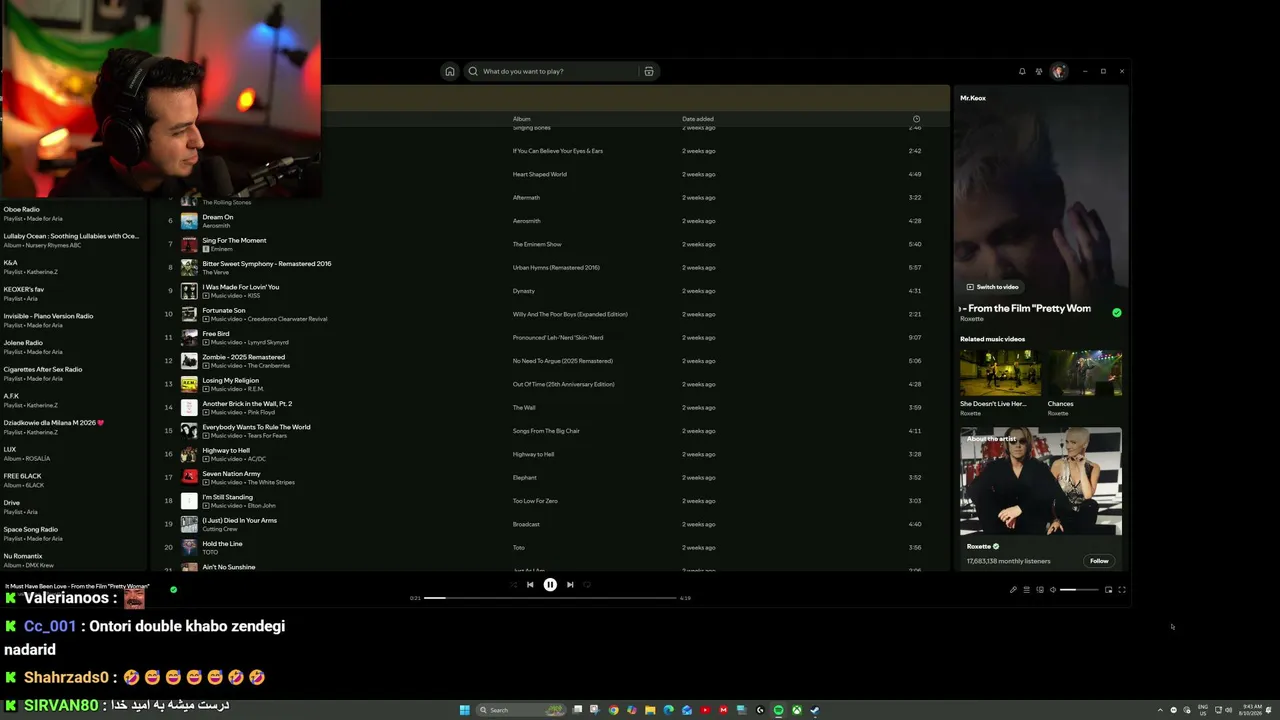
Task: Open Steam from the taskbar
Action: pos(814,710)
